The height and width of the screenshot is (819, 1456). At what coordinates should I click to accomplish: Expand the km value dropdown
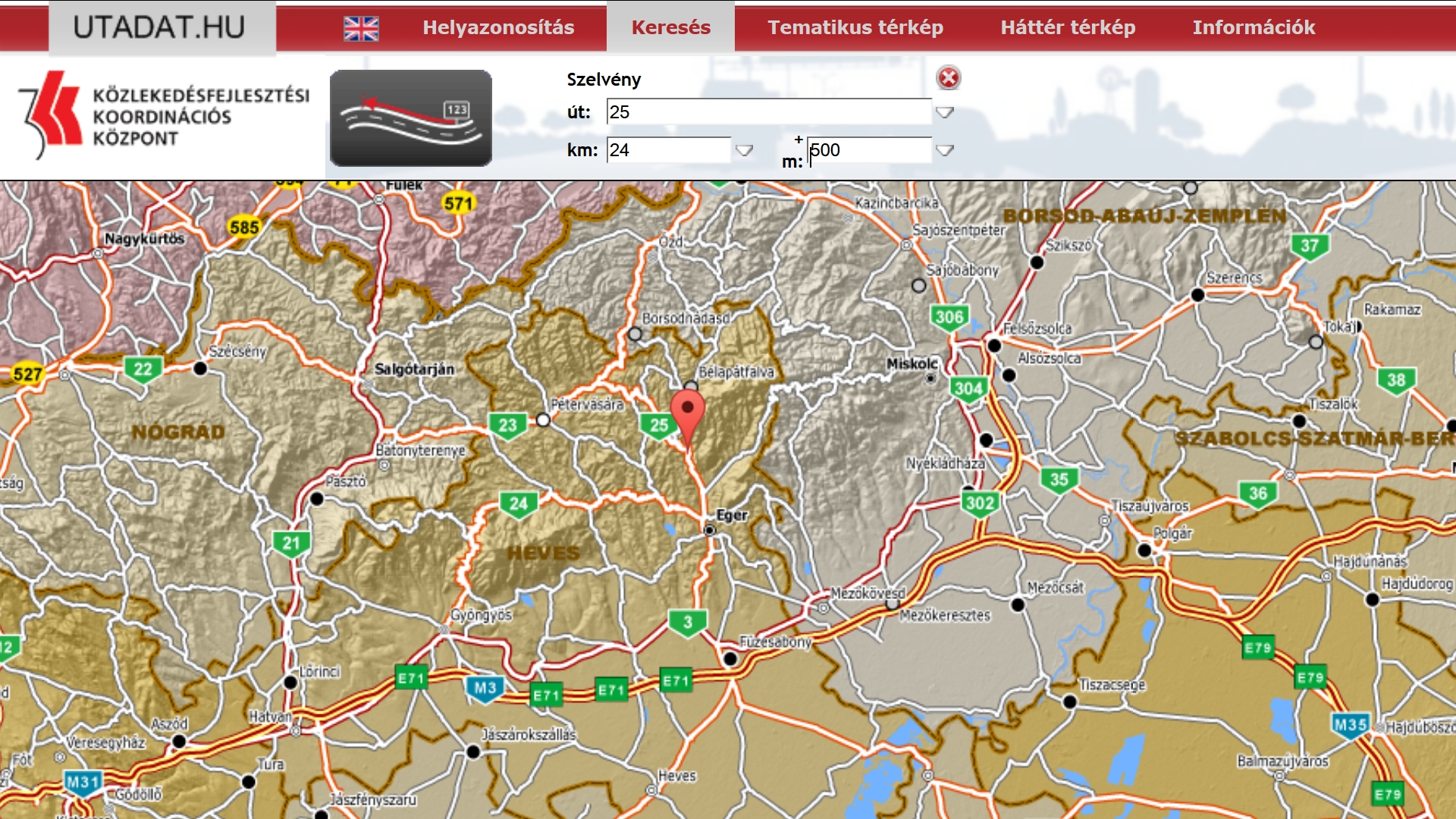click(x=744, y=150)
